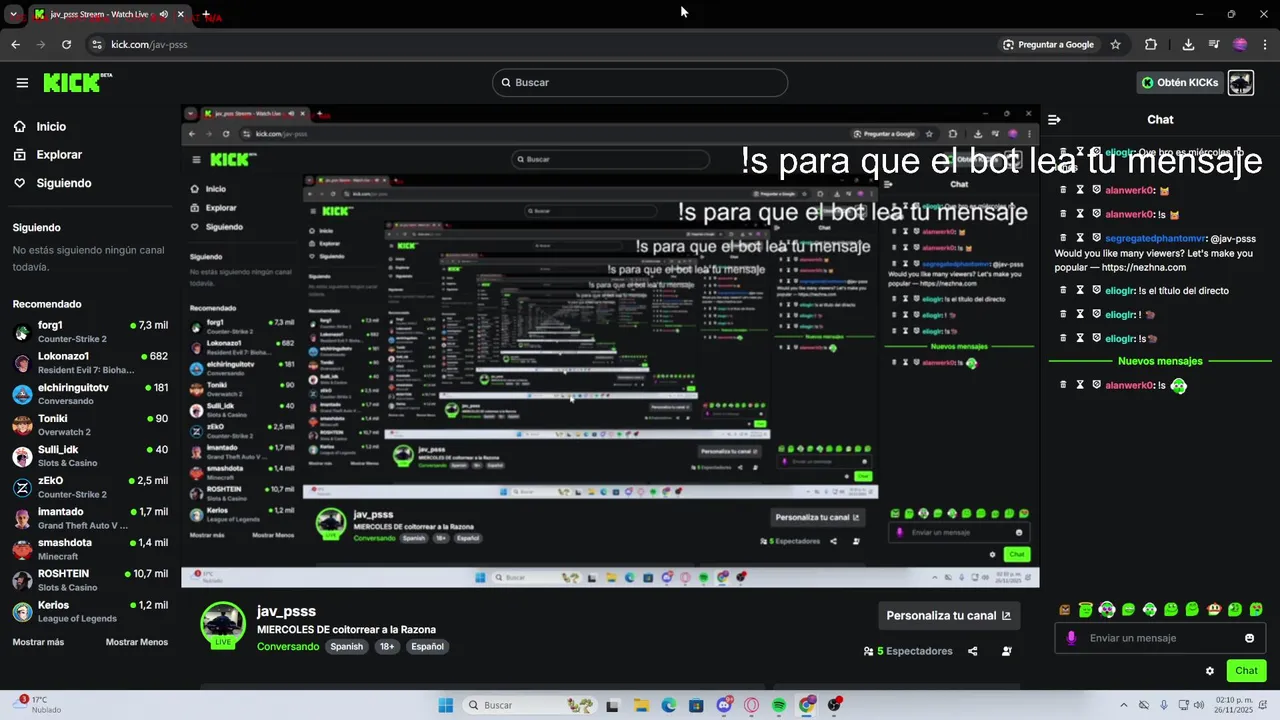Screen dimensions: 1280x720
Task: Click the Obtén KICKs button
Action: 1180,83
